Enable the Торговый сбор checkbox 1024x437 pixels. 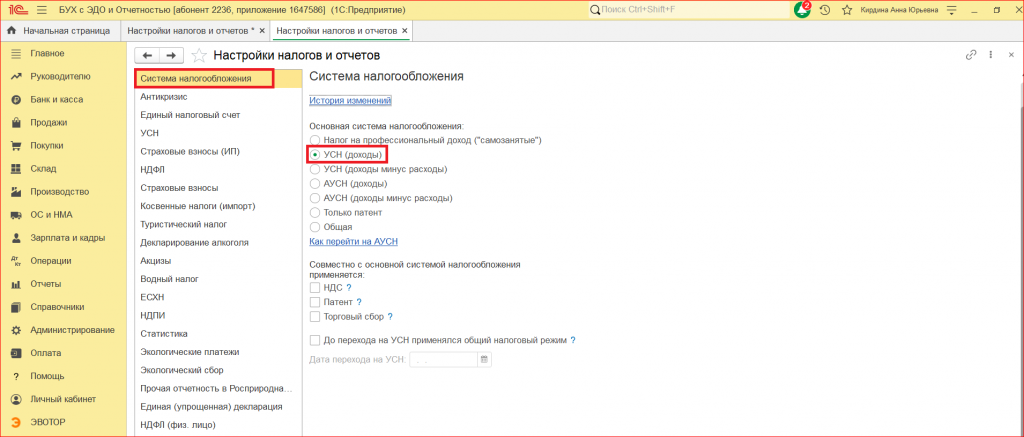click(x=315, y=316)
